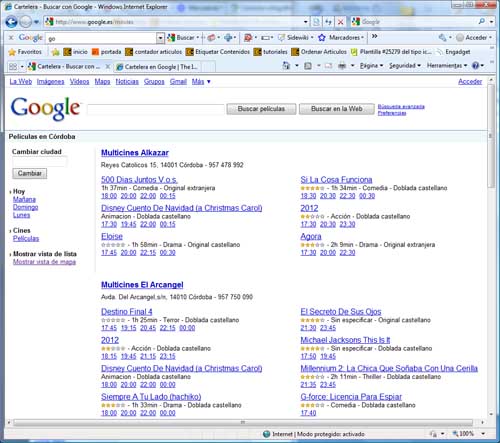Close the Google toolbar with its X
500x443 pixels.
click(11, 38)
